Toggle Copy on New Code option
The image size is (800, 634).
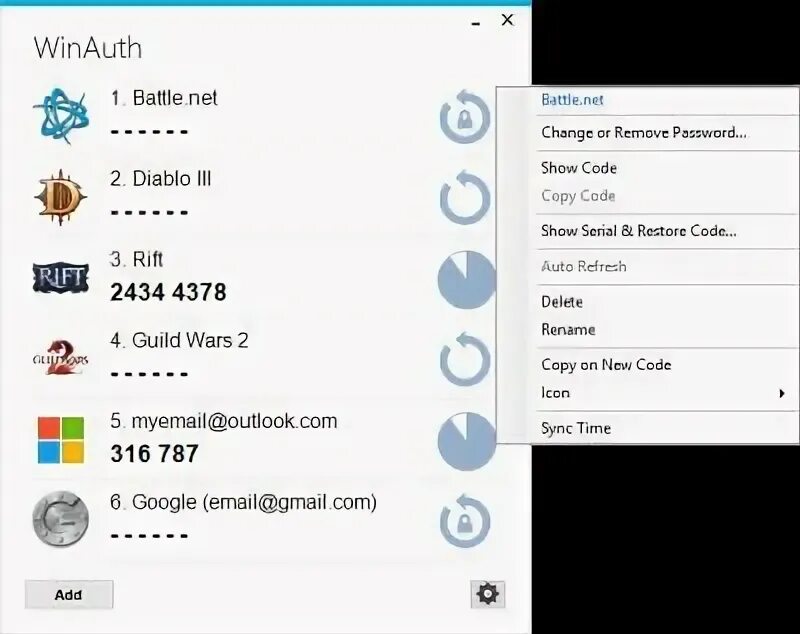(x=605, y=365)
